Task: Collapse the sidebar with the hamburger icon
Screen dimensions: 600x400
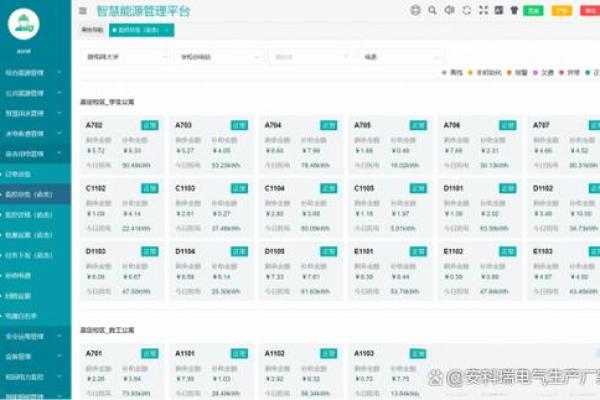Action: click(82, 11)
